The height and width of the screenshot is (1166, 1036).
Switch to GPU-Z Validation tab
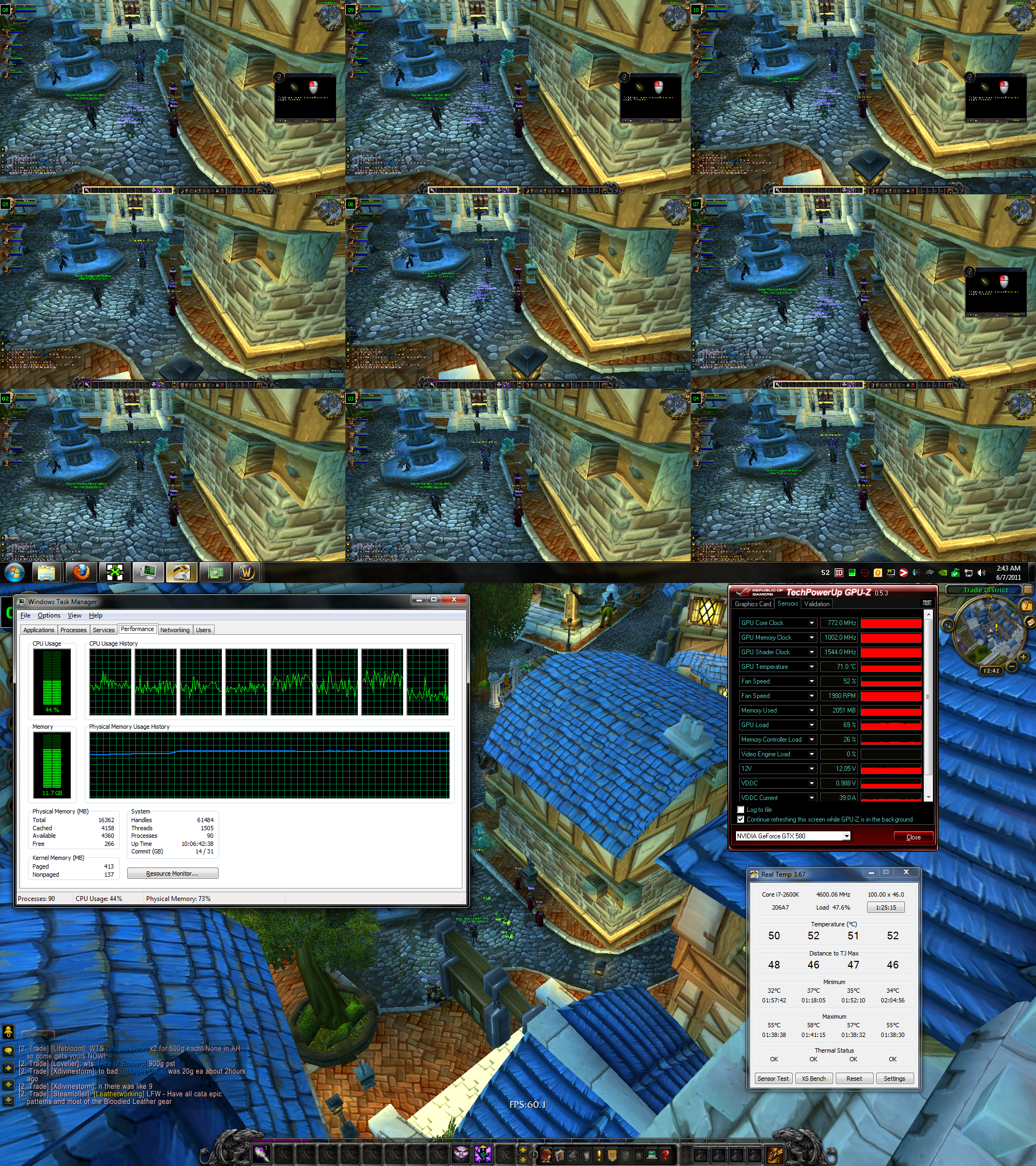tap(816, 604)
